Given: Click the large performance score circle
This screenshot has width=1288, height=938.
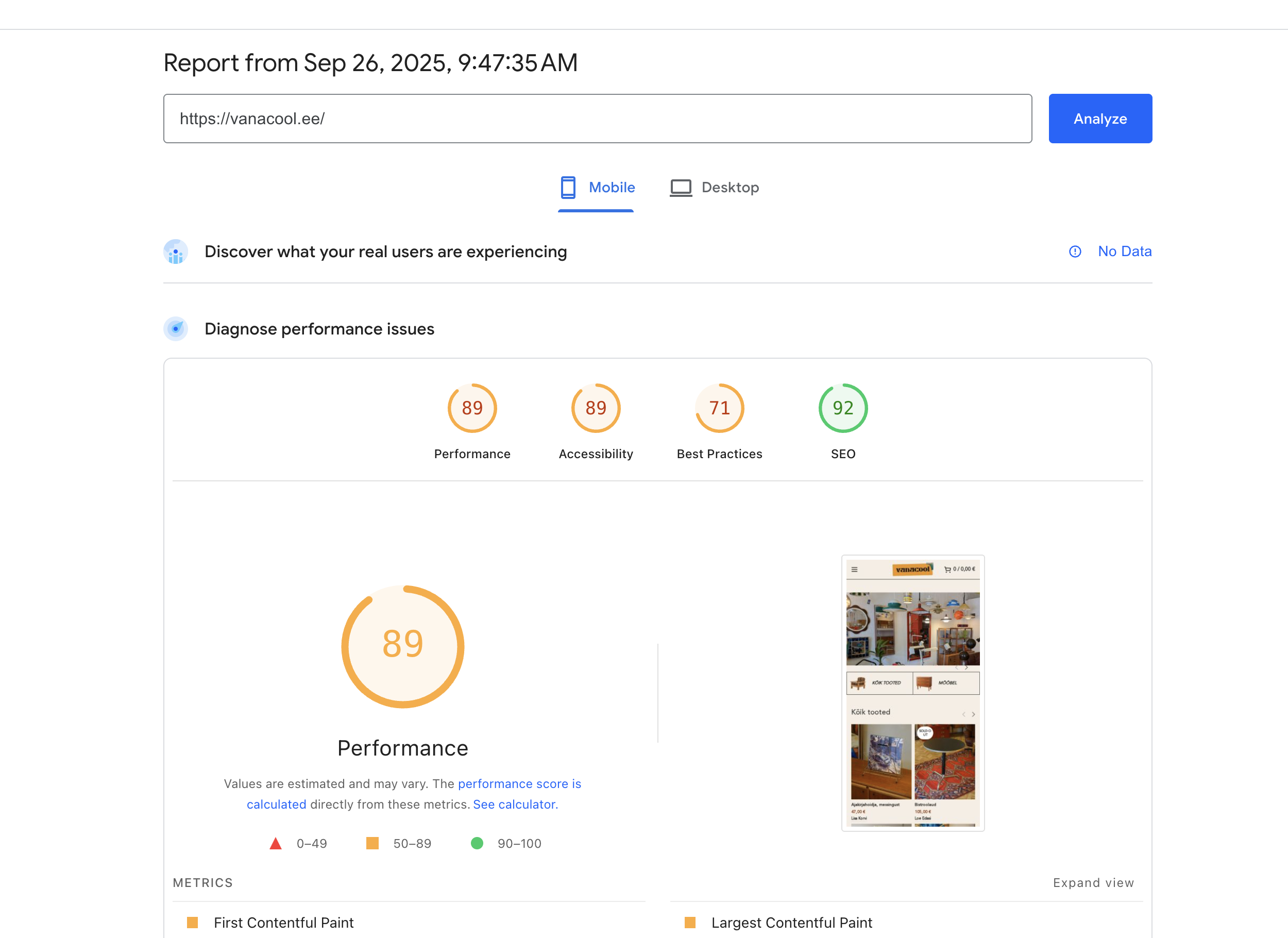Looking at the screenshot, I should pyautogui.click(x=403, y=646).
